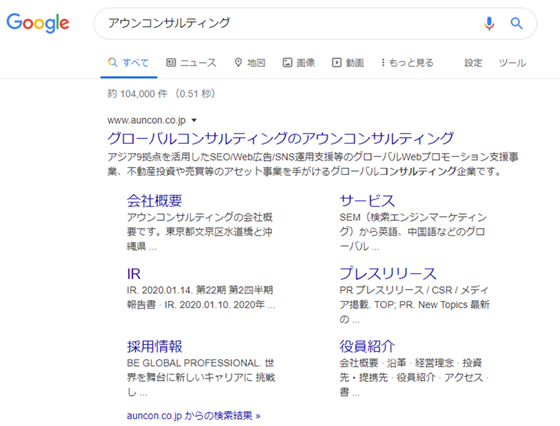The height and width of the screenshot is (426, 560).
Task: Click the snippet beginning SEM（検索エンジン
Action: [413, 232]
